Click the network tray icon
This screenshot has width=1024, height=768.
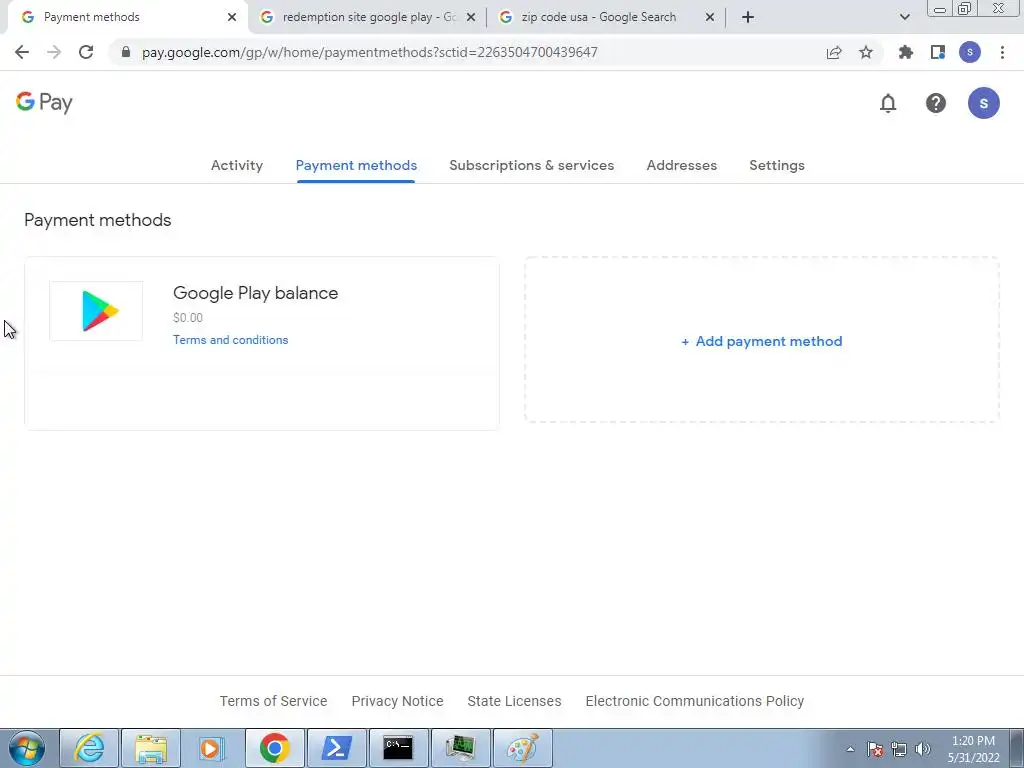899,749
